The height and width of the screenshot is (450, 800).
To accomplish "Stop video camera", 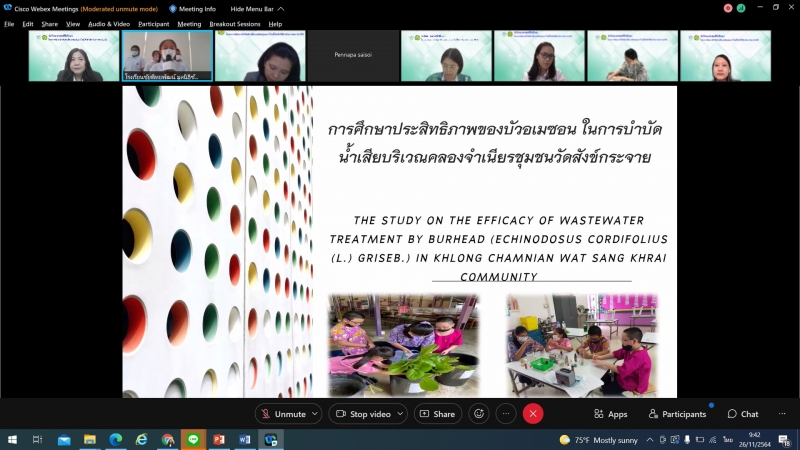I will tap(362, 414).
